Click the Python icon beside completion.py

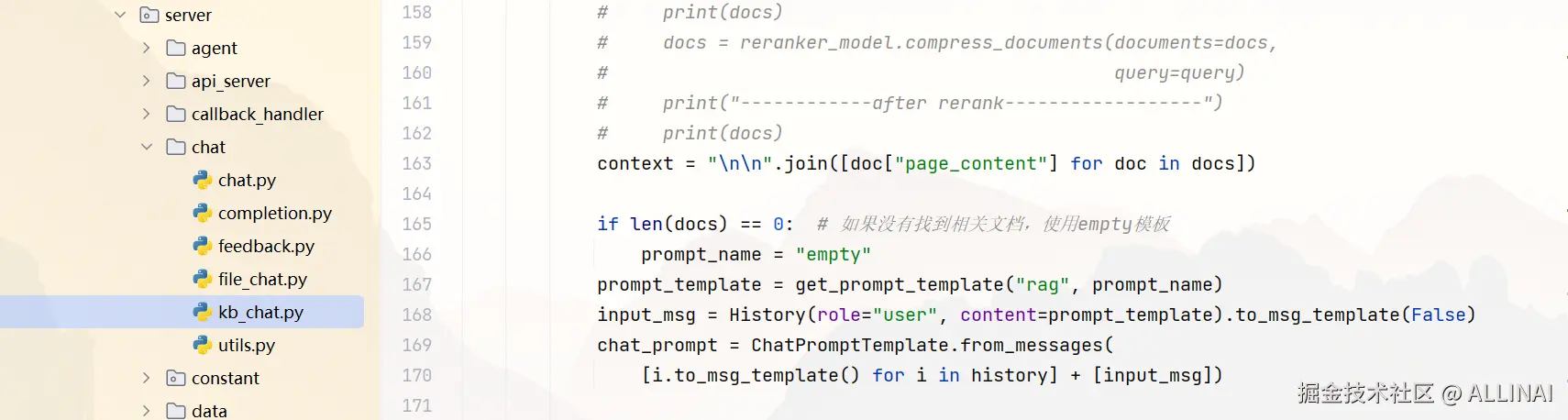click(203, 213)
